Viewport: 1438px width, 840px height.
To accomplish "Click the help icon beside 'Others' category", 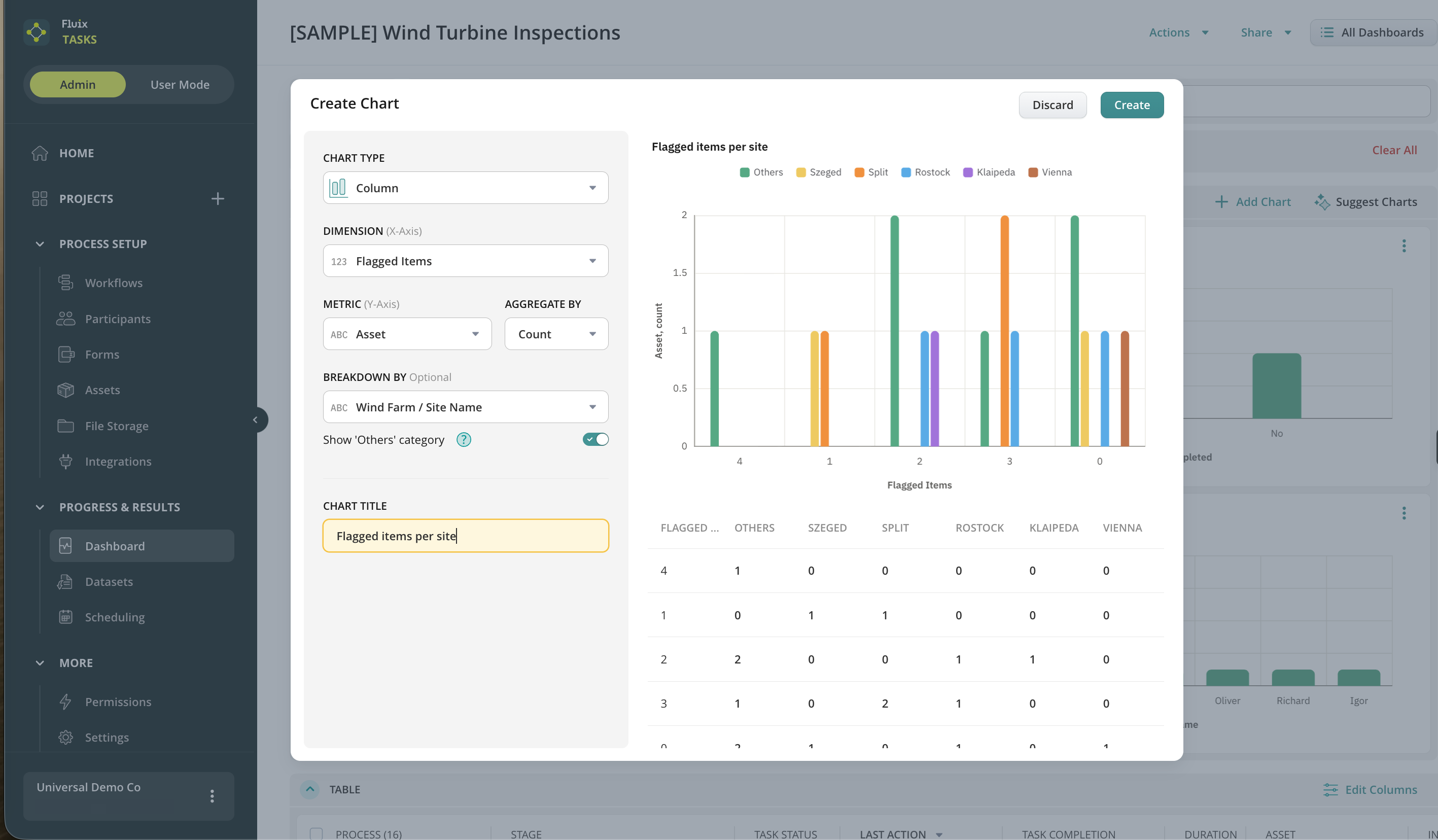I will click(464, 439).
